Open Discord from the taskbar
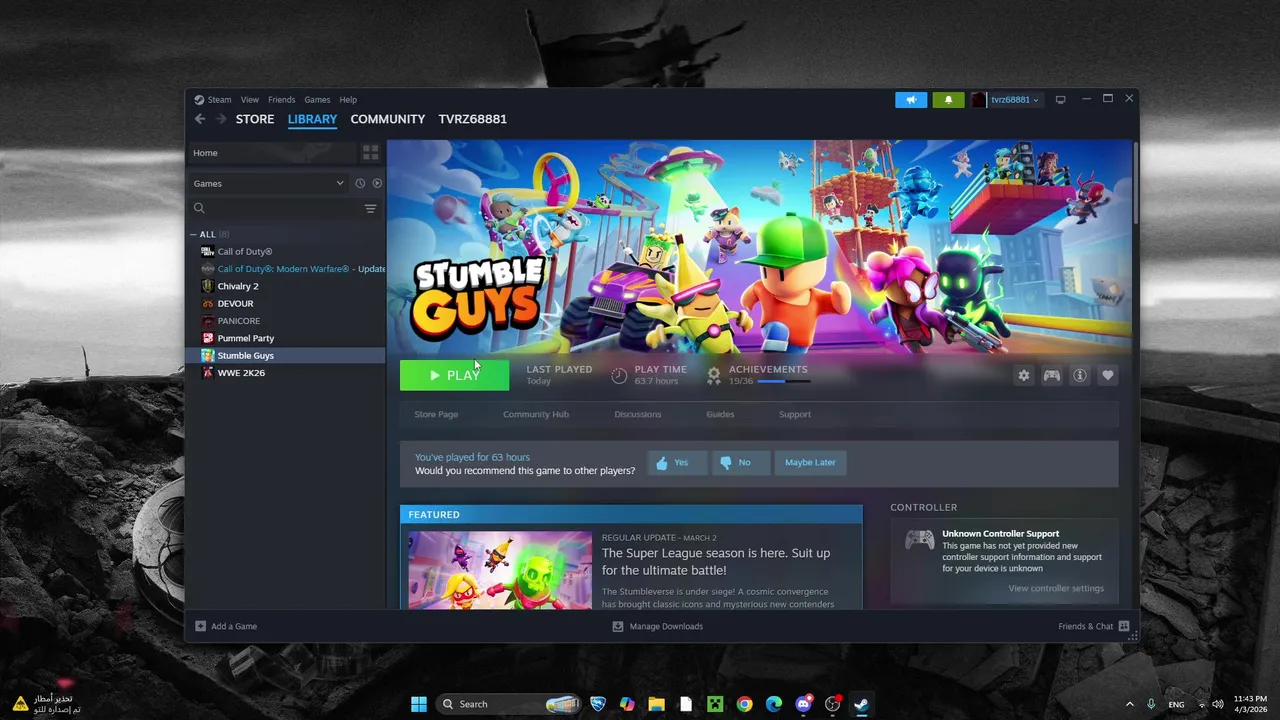 pyautogui.click(x=803, y=704)
